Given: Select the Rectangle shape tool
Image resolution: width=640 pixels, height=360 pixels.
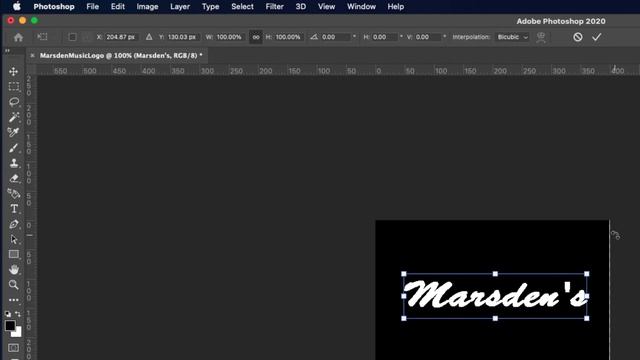Looking at the screenshot, I should pos(13,254).
